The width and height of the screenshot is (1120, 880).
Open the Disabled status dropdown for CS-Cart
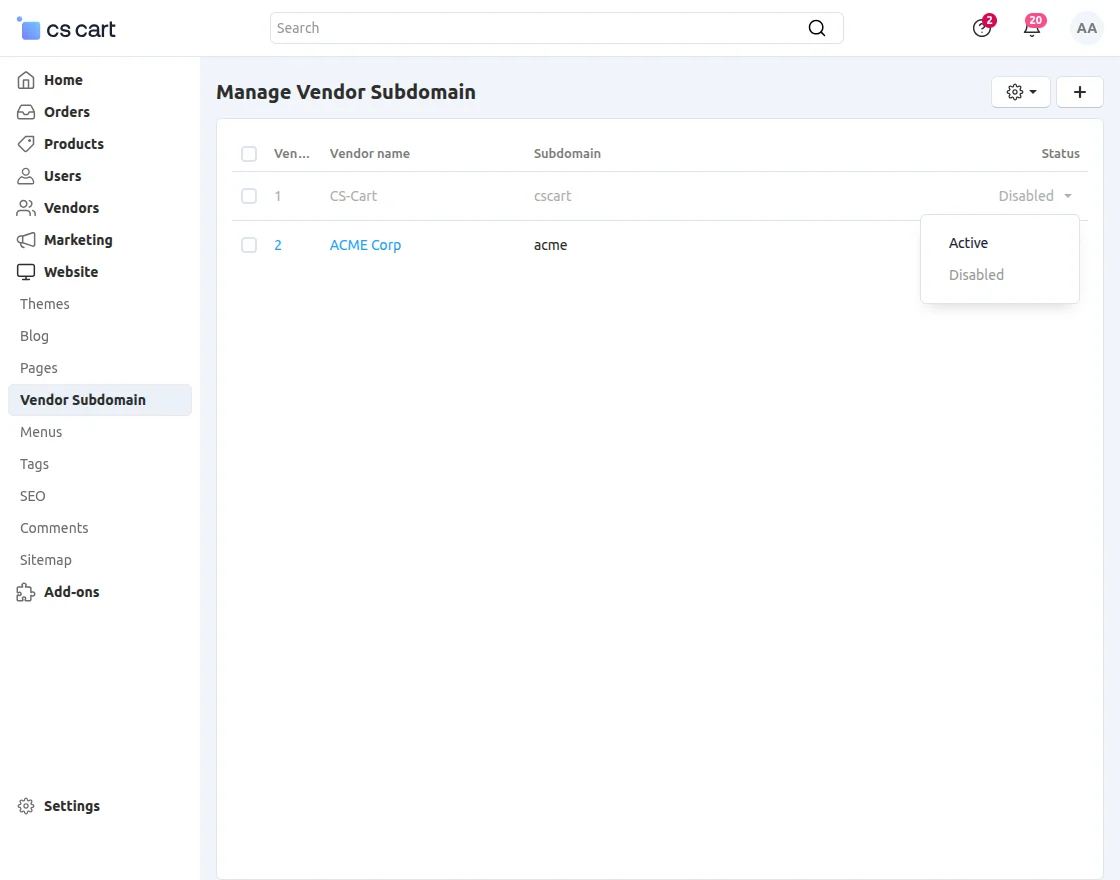tap(1034, 196)
